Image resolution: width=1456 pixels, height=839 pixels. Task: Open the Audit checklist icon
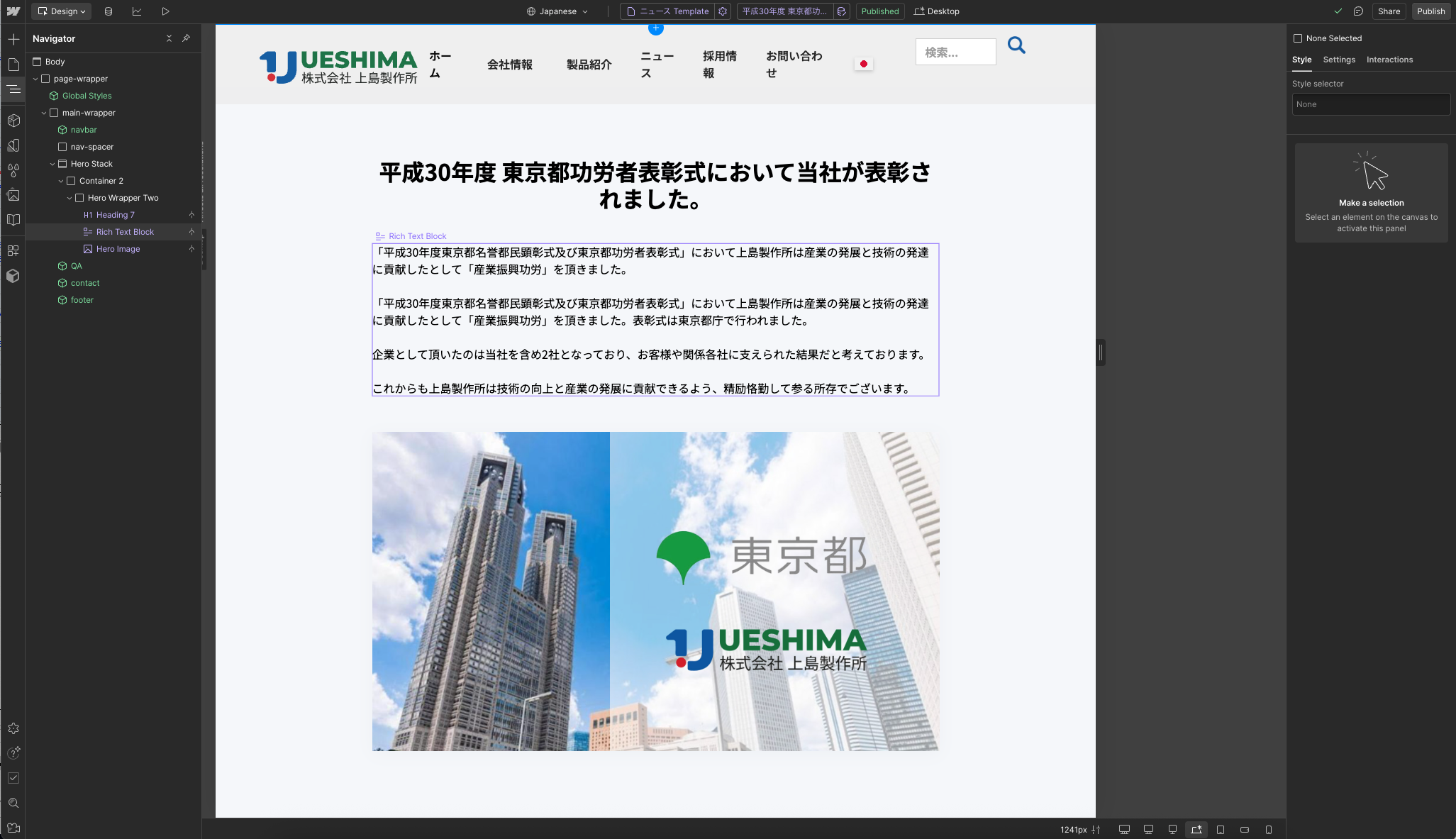(x=13, y=778)
